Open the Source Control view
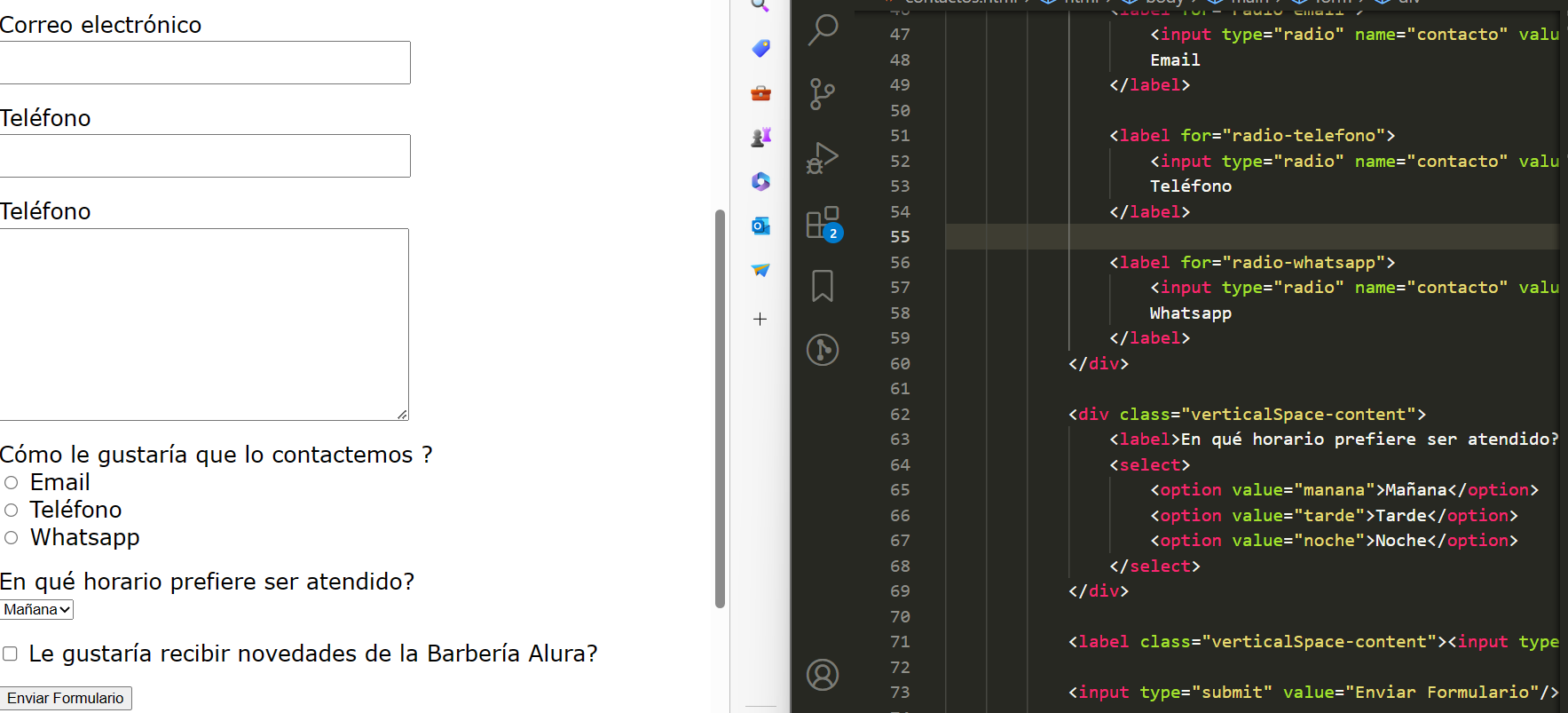 click(x=823, y=94)
